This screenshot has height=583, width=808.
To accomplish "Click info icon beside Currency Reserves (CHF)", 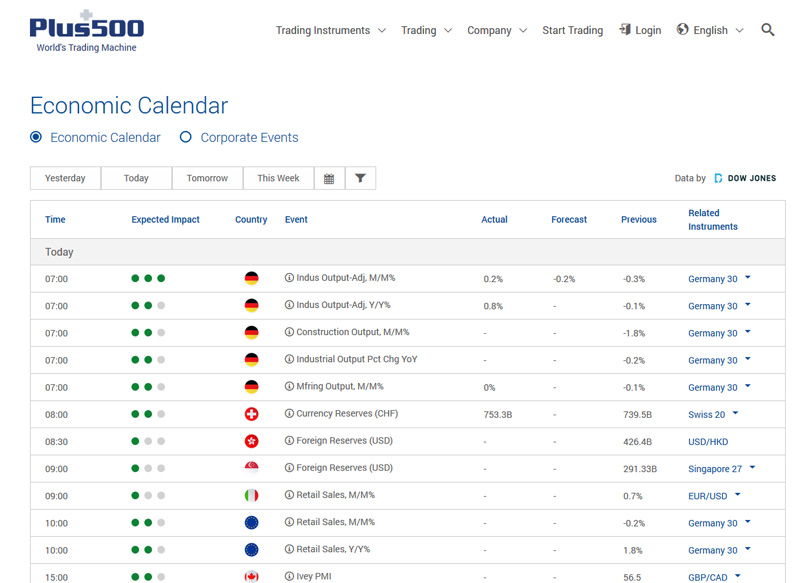I will tap(290, 414).
